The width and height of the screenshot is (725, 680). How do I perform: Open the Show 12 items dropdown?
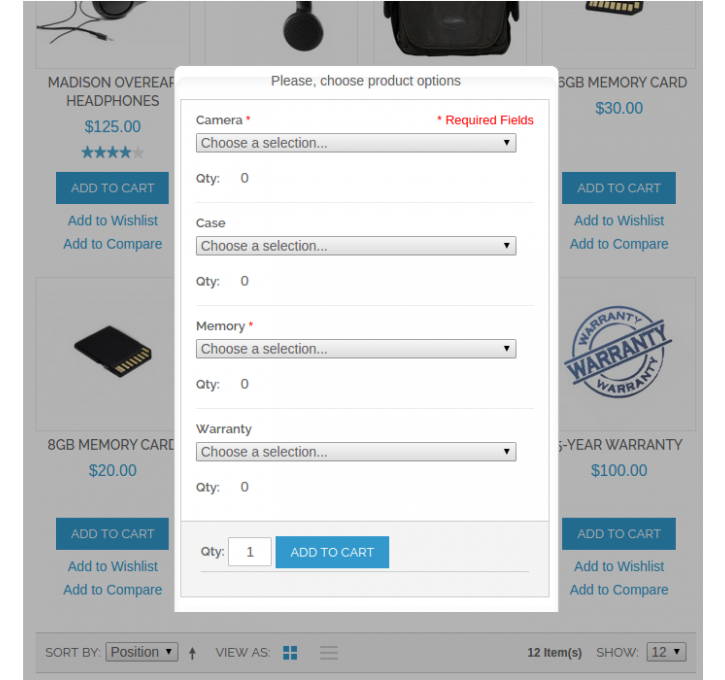(x=666, y=652)
